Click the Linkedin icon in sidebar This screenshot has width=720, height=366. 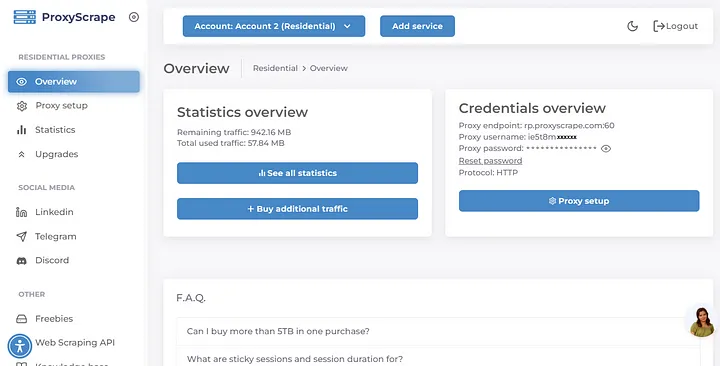click(x=22, y=212)
